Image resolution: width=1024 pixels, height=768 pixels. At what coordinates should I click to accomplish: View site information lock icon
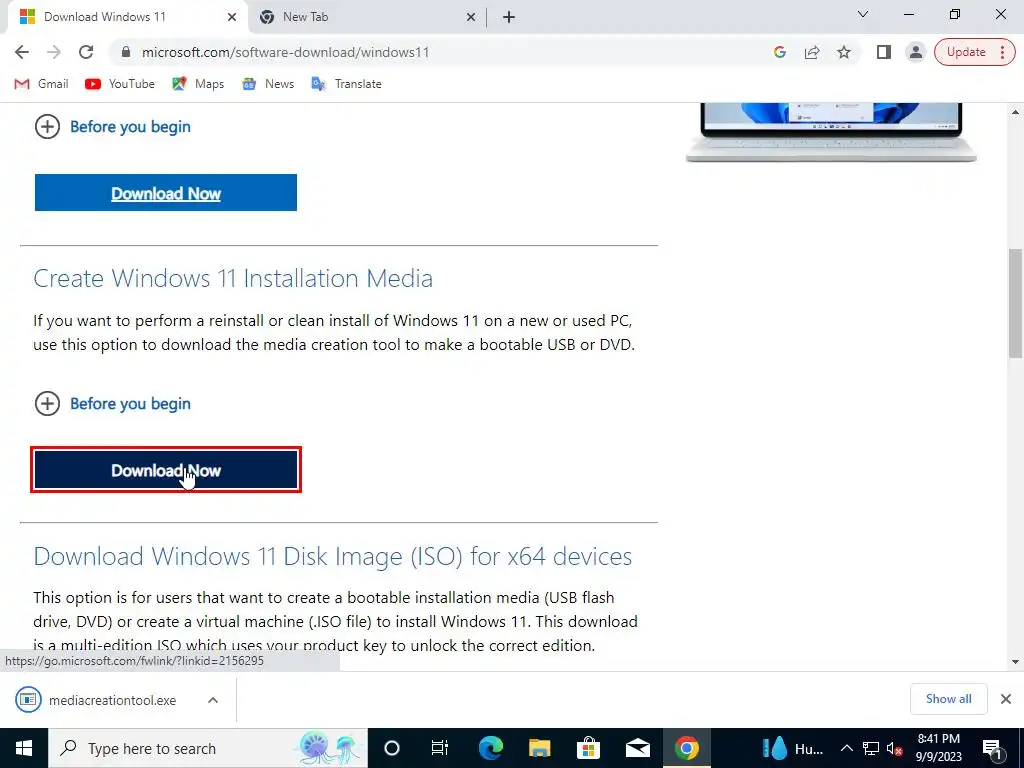(126, 52)
